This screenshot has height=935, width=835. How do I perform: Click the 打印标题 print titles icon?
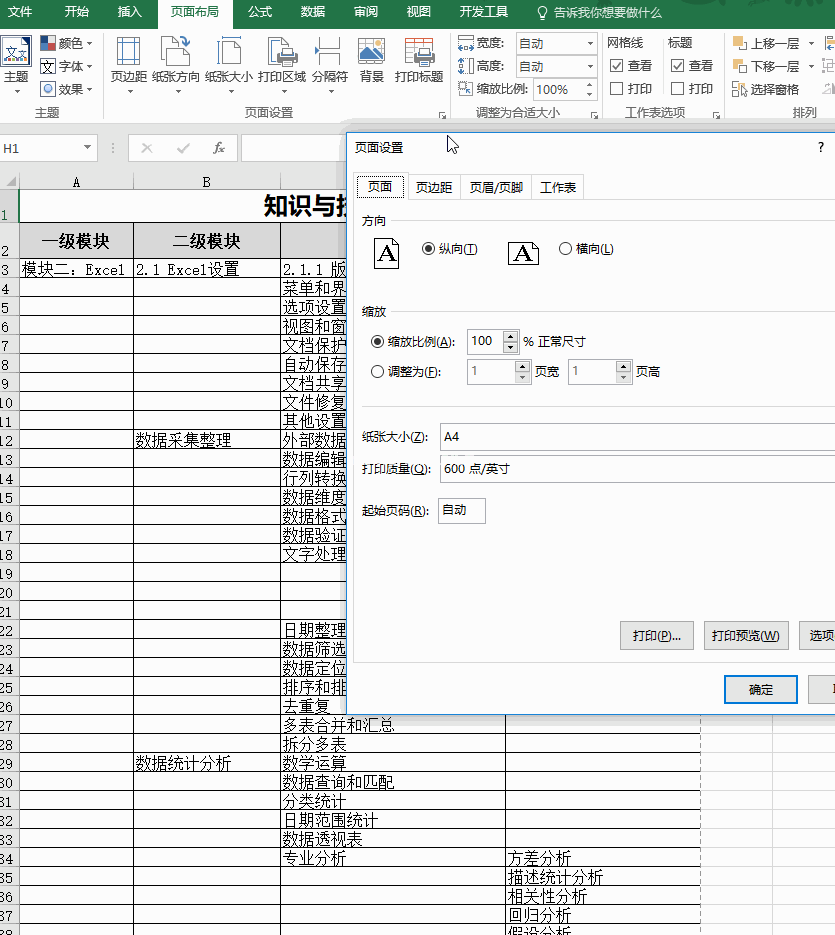[419, 60]
